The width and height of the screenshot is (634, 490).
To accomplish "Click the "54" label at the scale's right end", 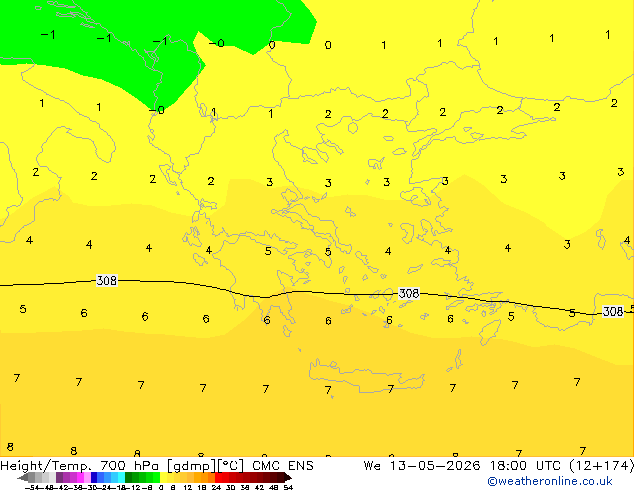I will coord(288,487).
